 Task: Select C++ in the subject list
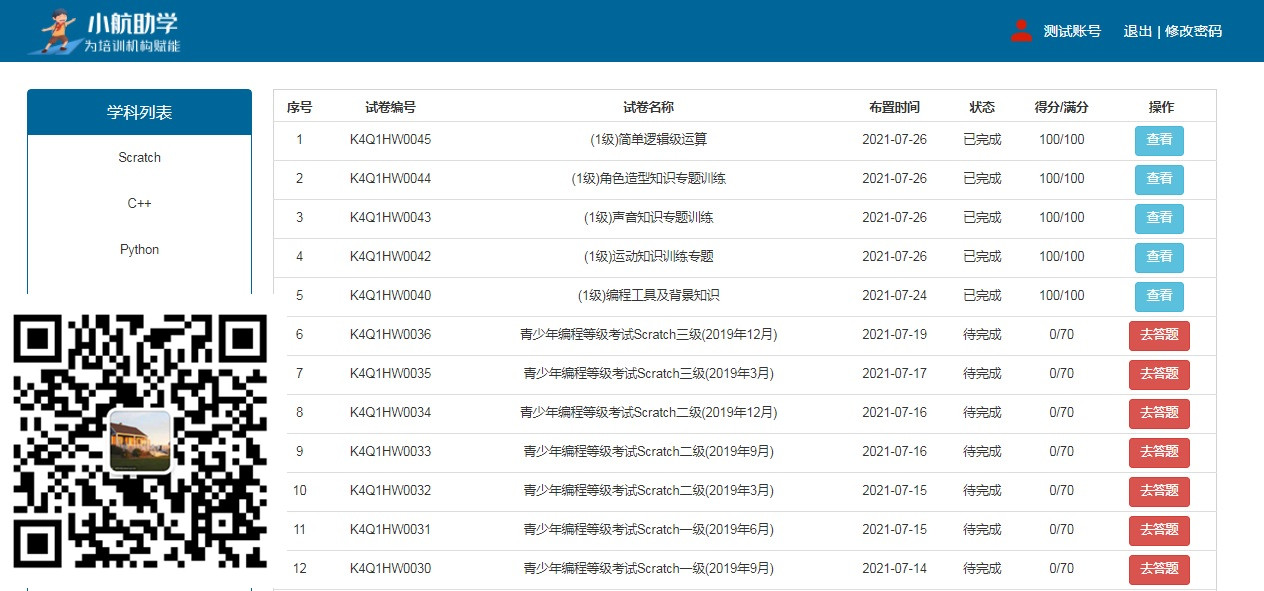pyautogui.click(x=139, y=204)
